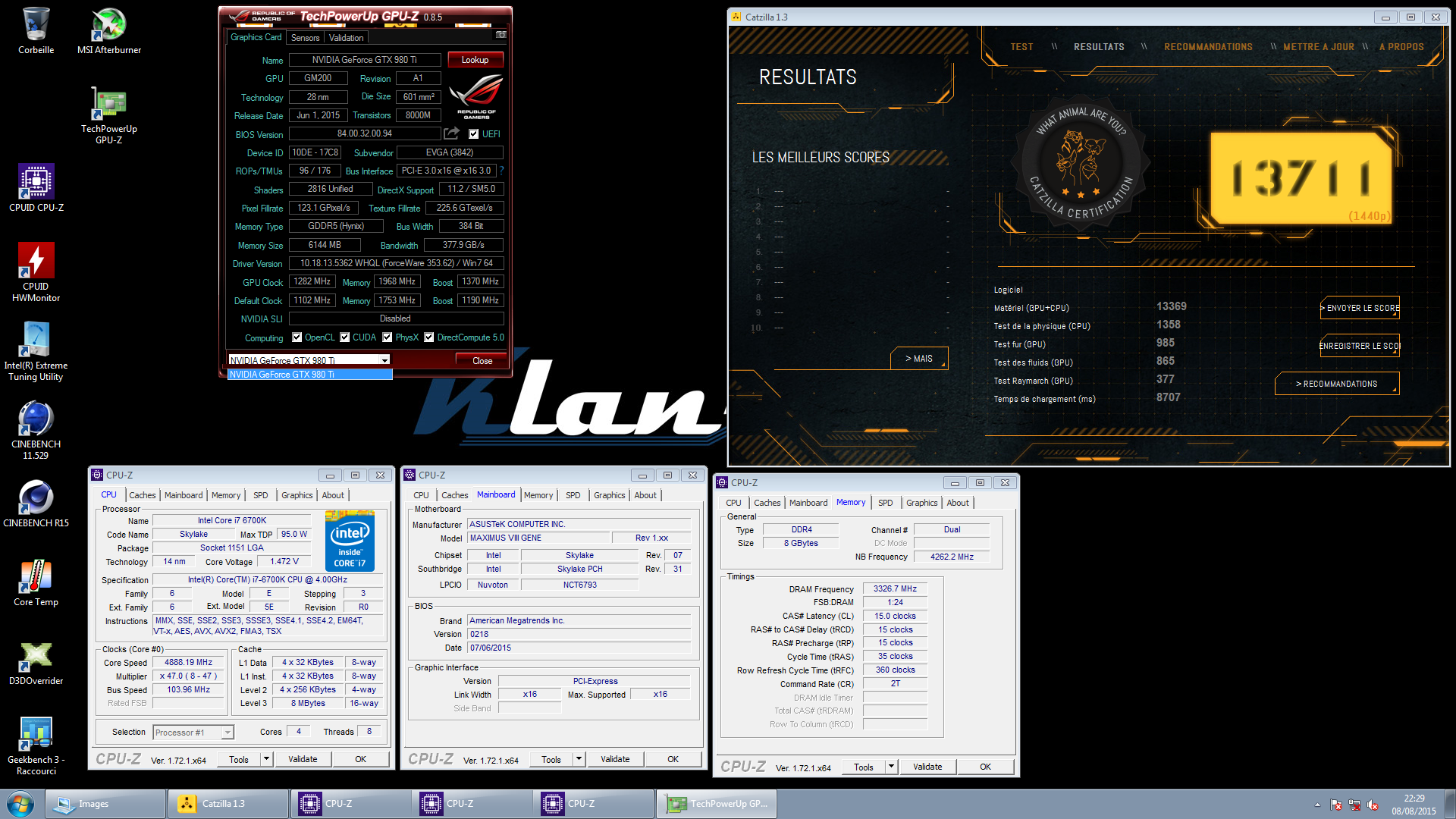Launch CPUID HWMonitor desktop icon
The image size is (1456, 819).
click(x=36, y=271)
